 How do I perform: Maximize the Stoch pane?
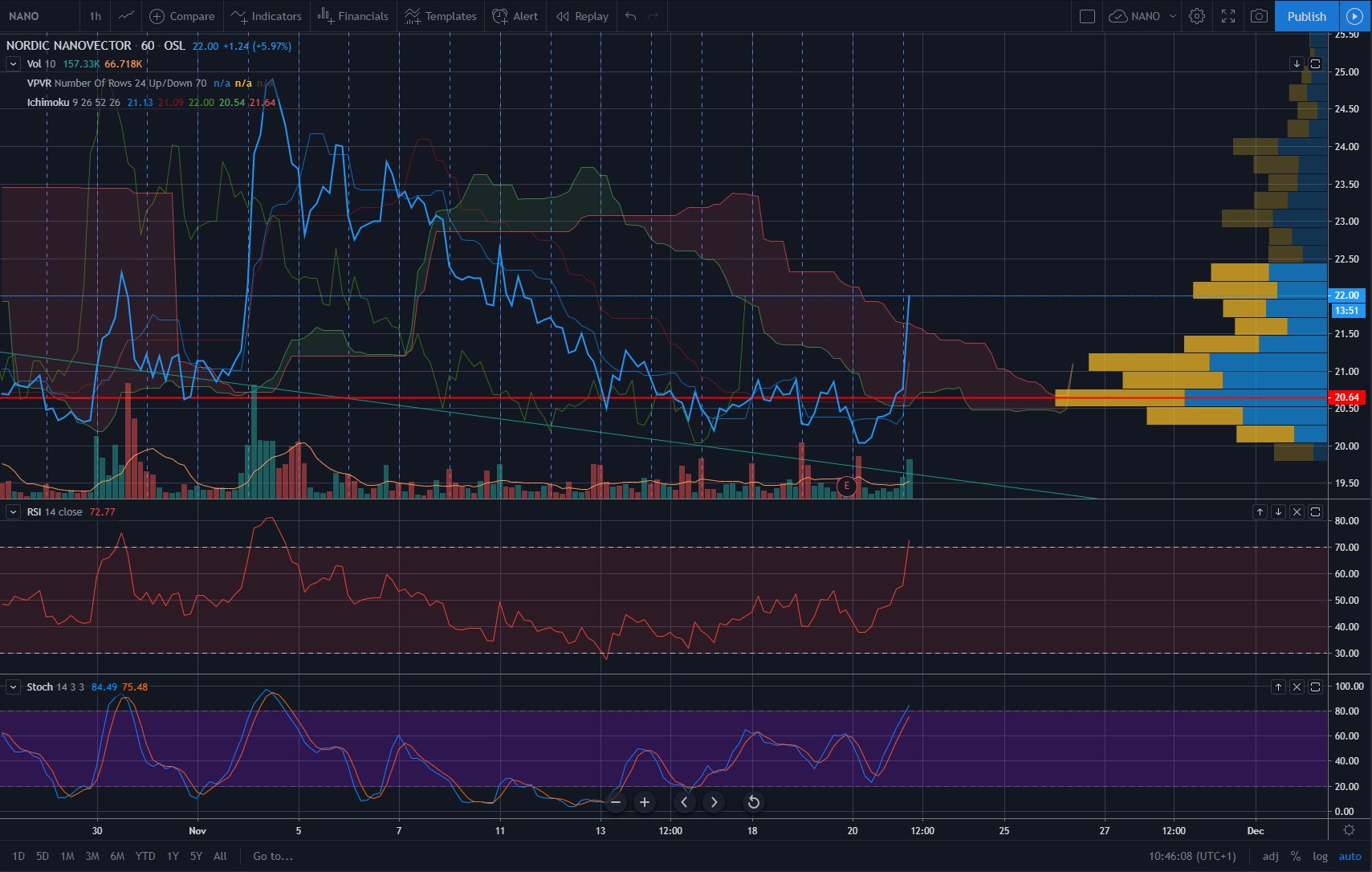(1315, 687)
